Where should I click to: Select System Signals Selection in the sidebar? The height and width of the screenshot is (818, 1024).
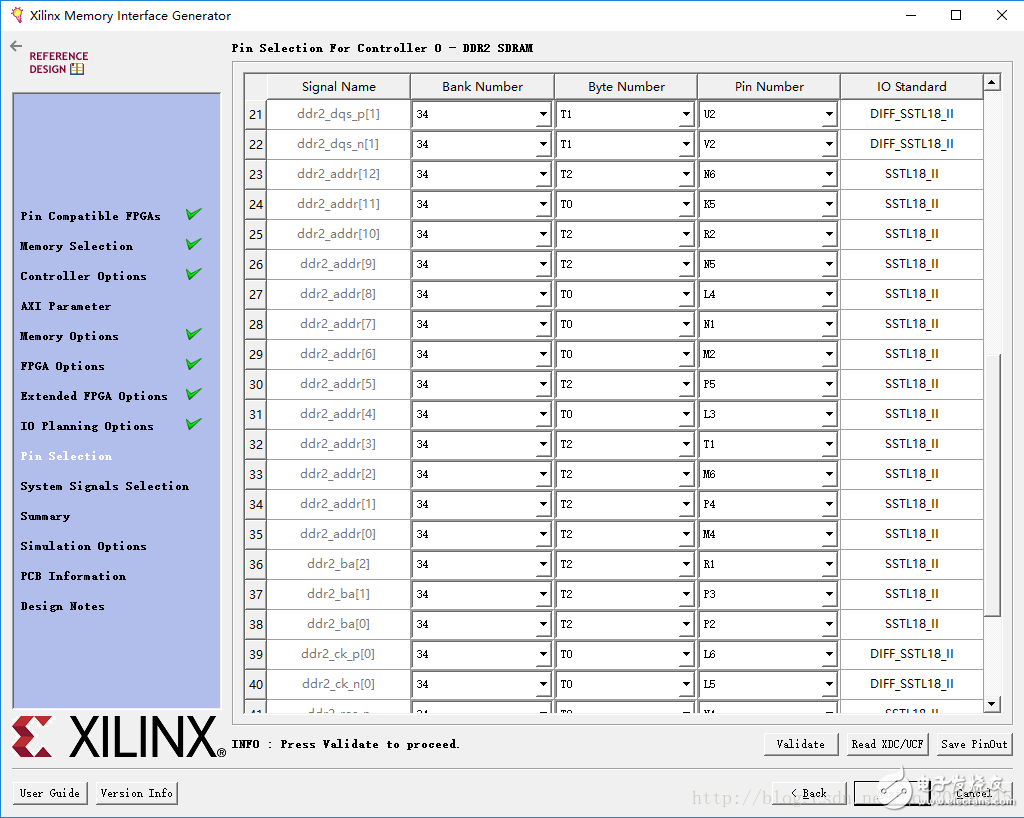(x=104, y=486)
